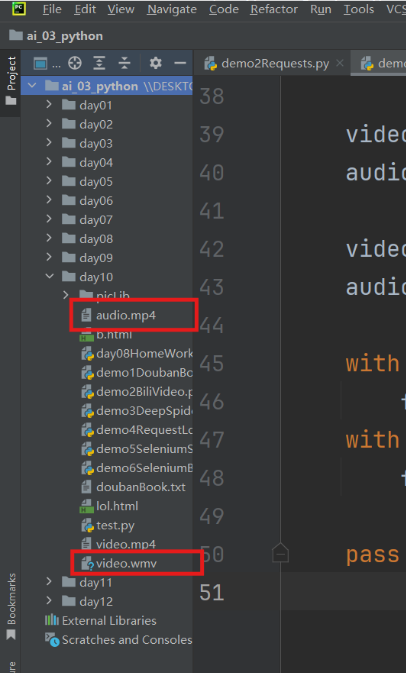Viewport: 406px width, 673px height.
Task: Click Scratches and Consoles clock icon
Action: tap(52, 640)
